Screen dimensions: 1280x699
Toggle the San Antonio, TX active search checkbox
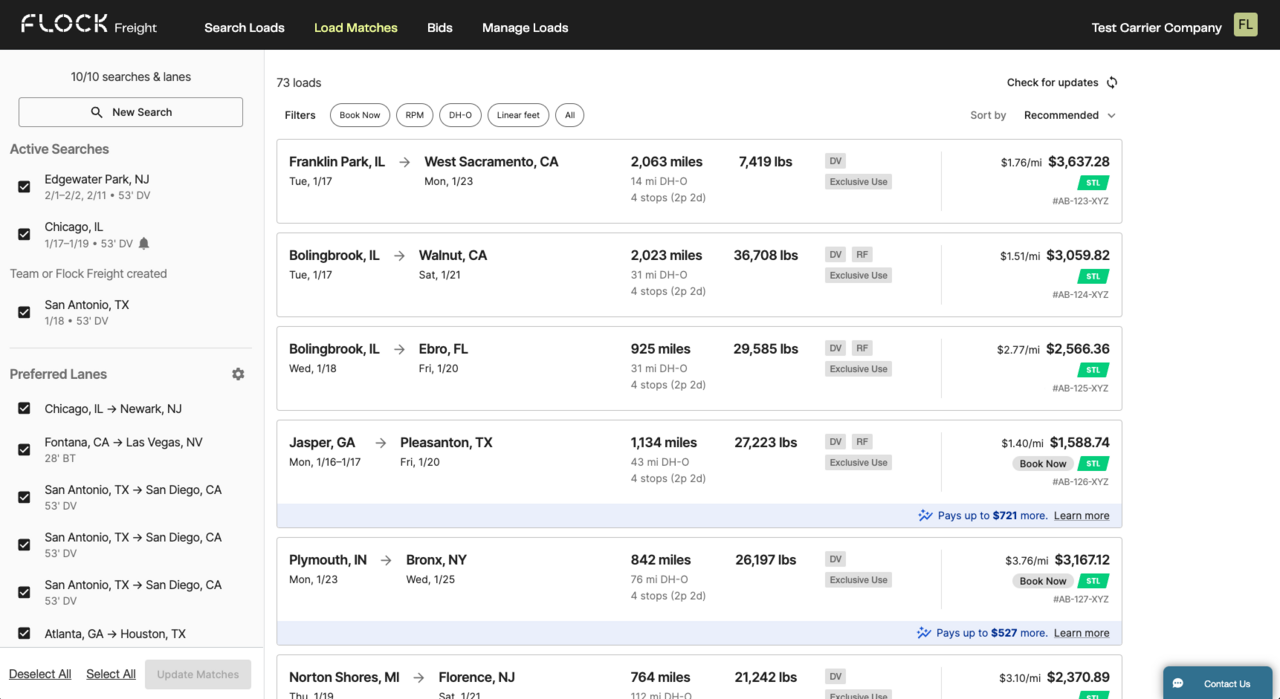[x=24, y=312]
